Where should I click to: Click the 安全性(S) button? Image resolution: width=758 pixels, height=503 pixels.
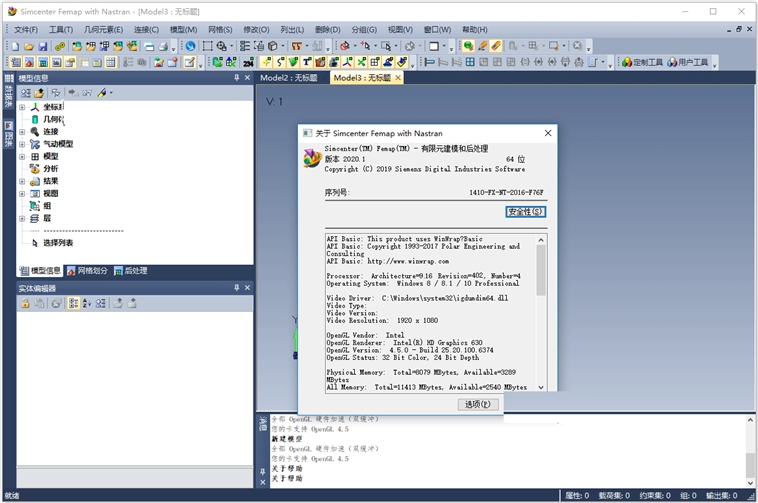[525, 212]
